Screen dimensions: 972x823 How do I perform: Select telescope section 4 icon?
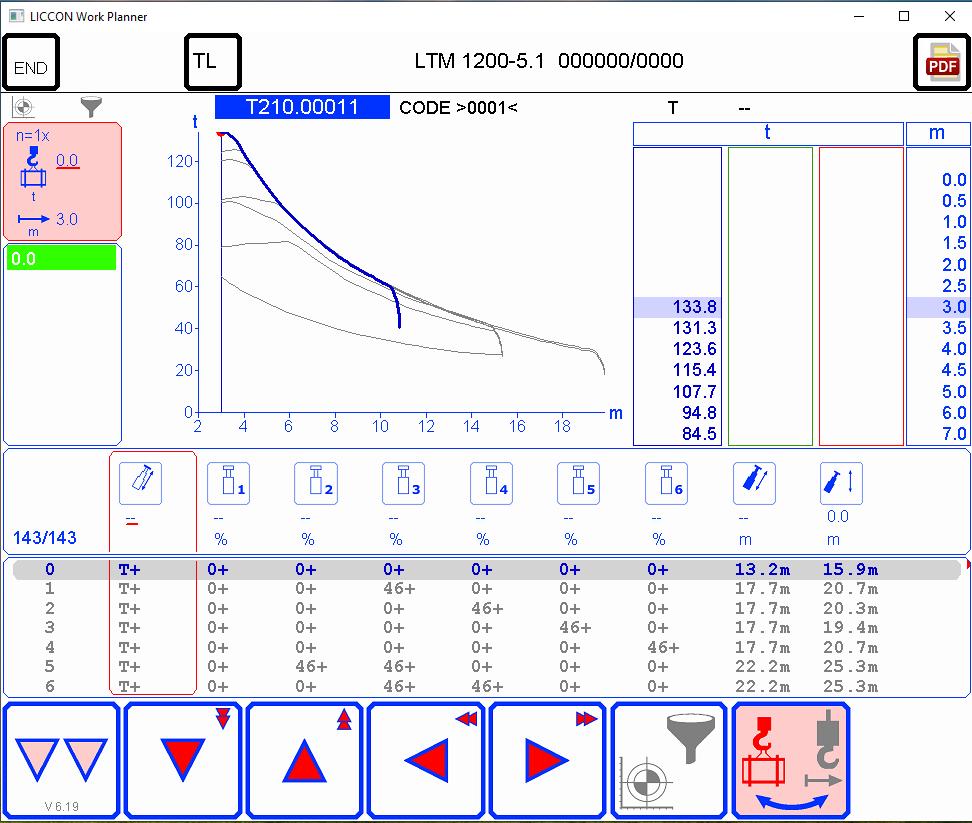coord(492,483)
